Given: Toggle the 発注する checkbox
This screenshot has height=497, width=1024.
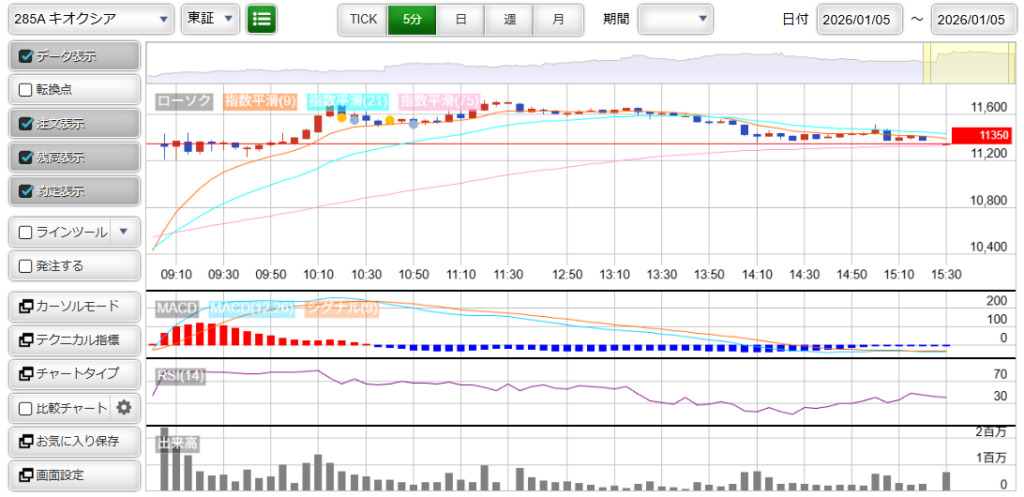Looking at the screenshot, I should [27, 266].
